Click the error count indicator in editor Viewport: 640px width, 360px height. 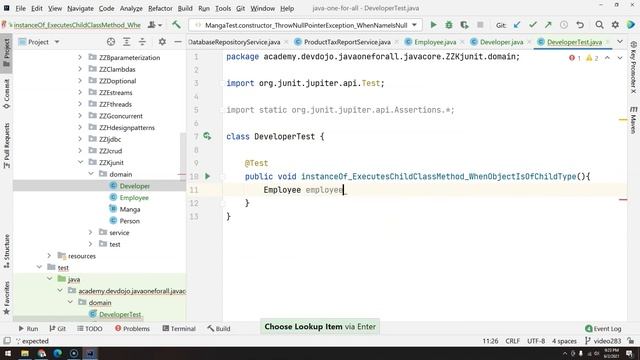[575, 58]
